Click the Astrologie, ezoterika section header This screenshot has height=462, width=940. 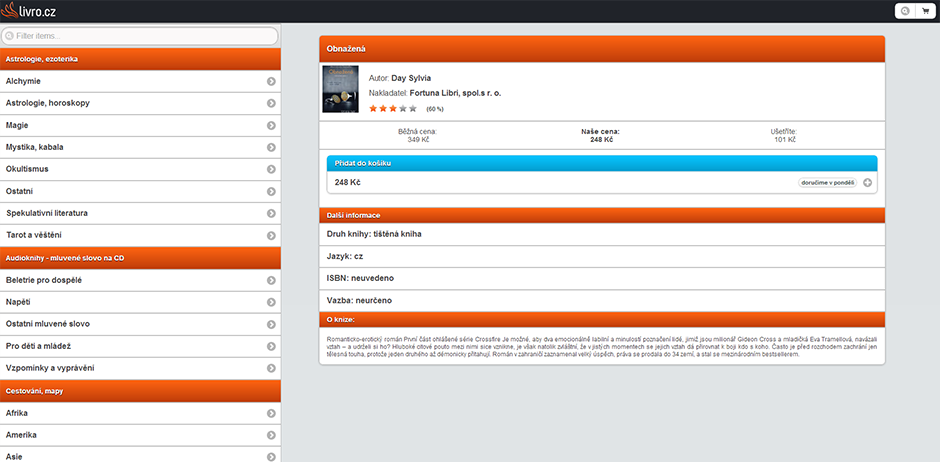140,59
